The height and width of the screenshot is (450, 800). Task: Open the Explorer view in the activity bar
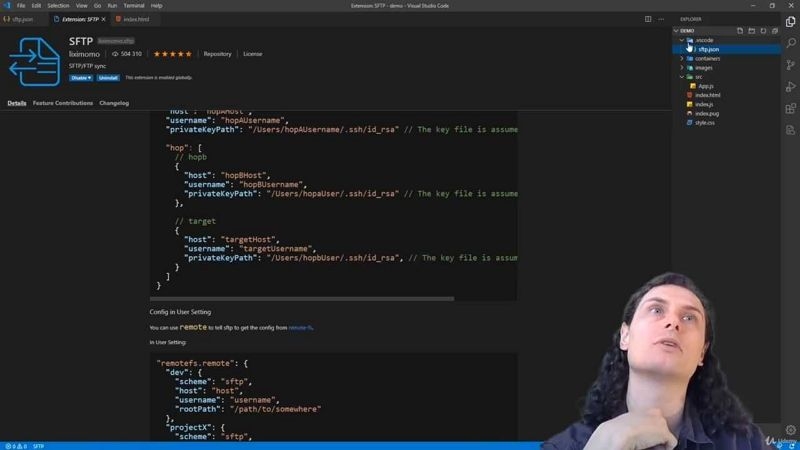(x=790, y=21)
